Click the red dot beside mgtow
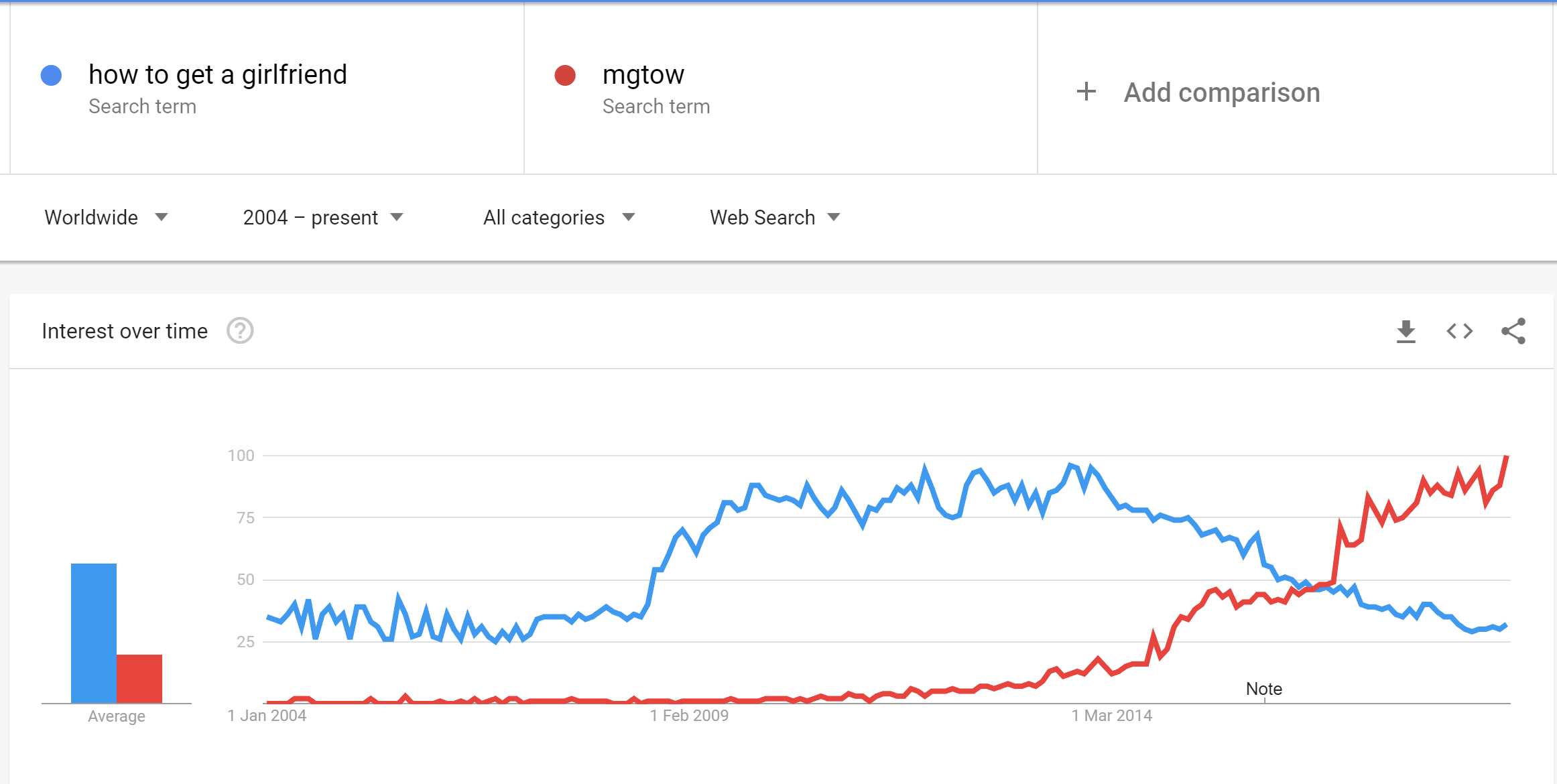 [x=565, y=75]
